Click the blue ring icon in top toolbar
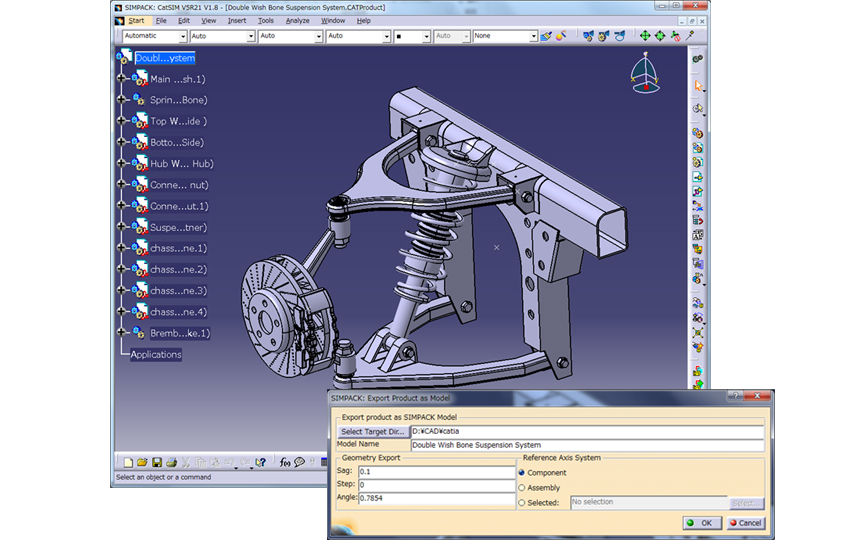The height and width of the screenshot is (540, 857). (x=619, y=36)
